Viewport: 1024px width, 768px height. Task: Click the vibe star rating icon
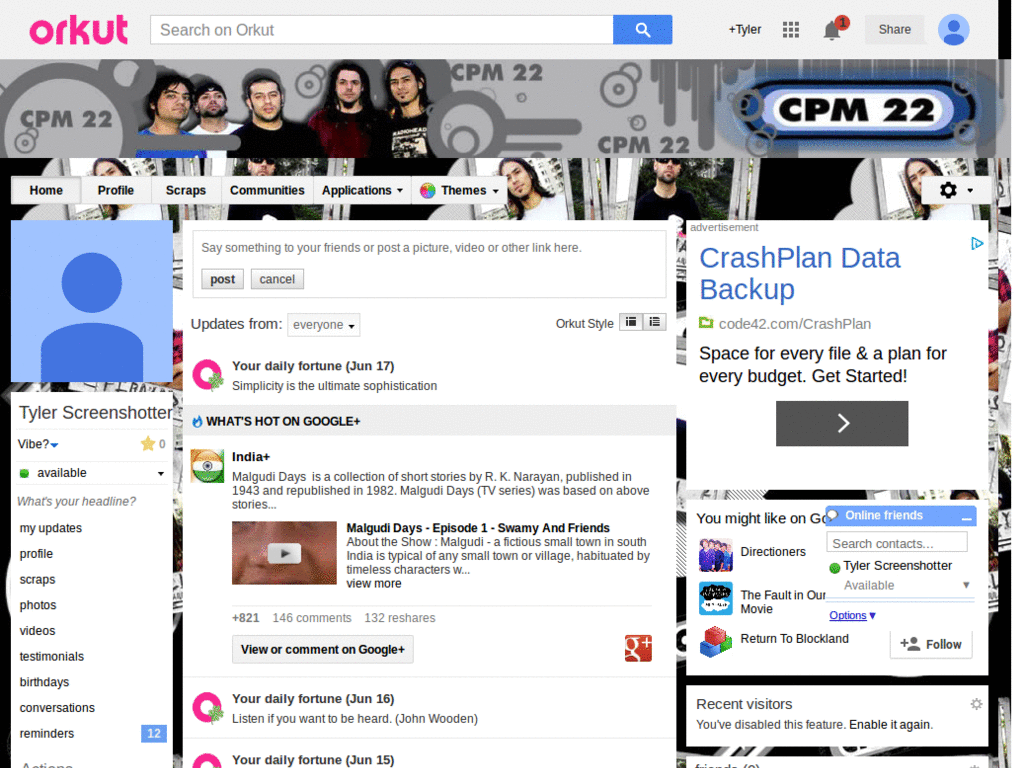coord(148,444)
